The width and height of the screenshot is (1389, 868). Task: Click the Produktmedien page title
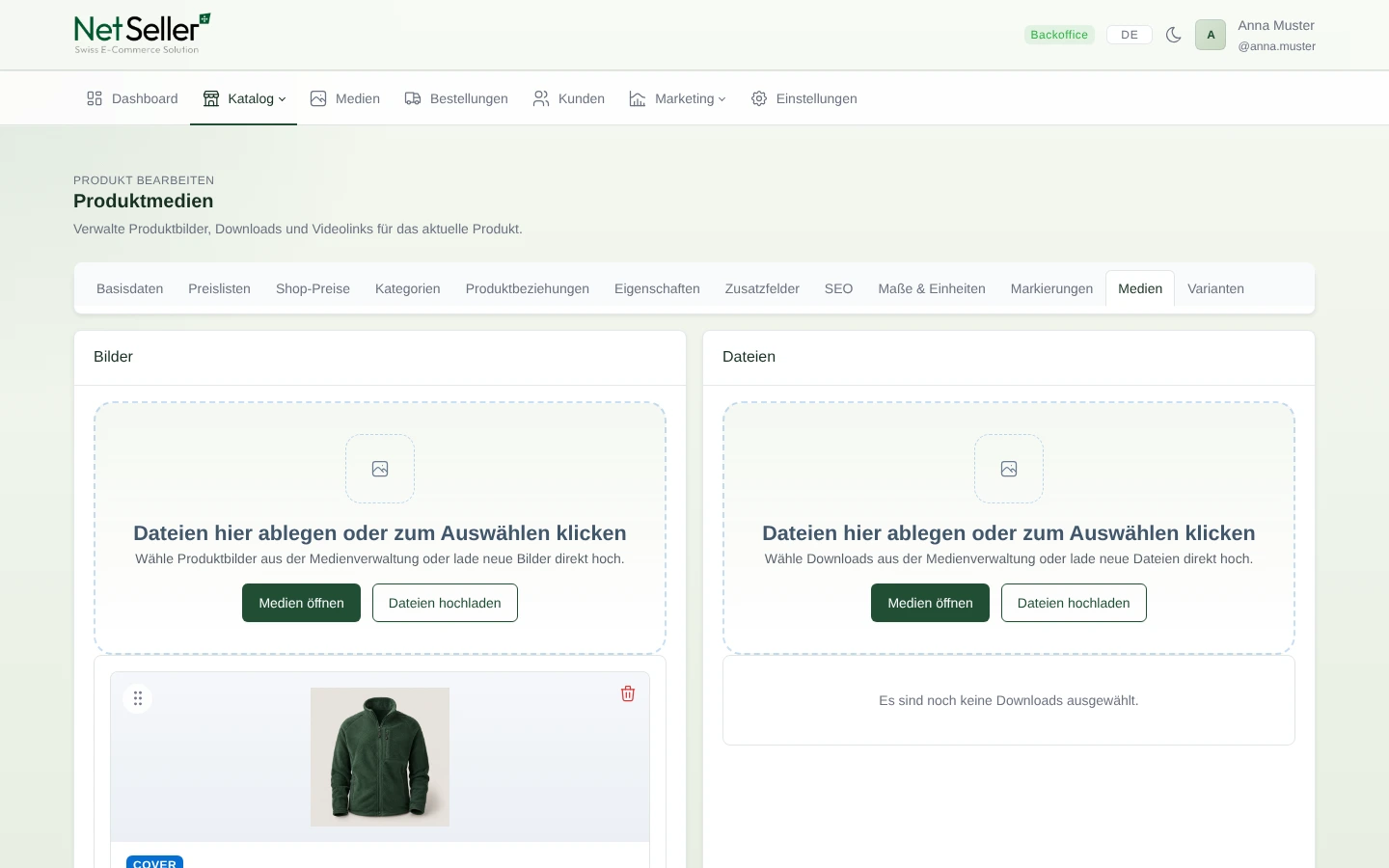pos(144,201)
